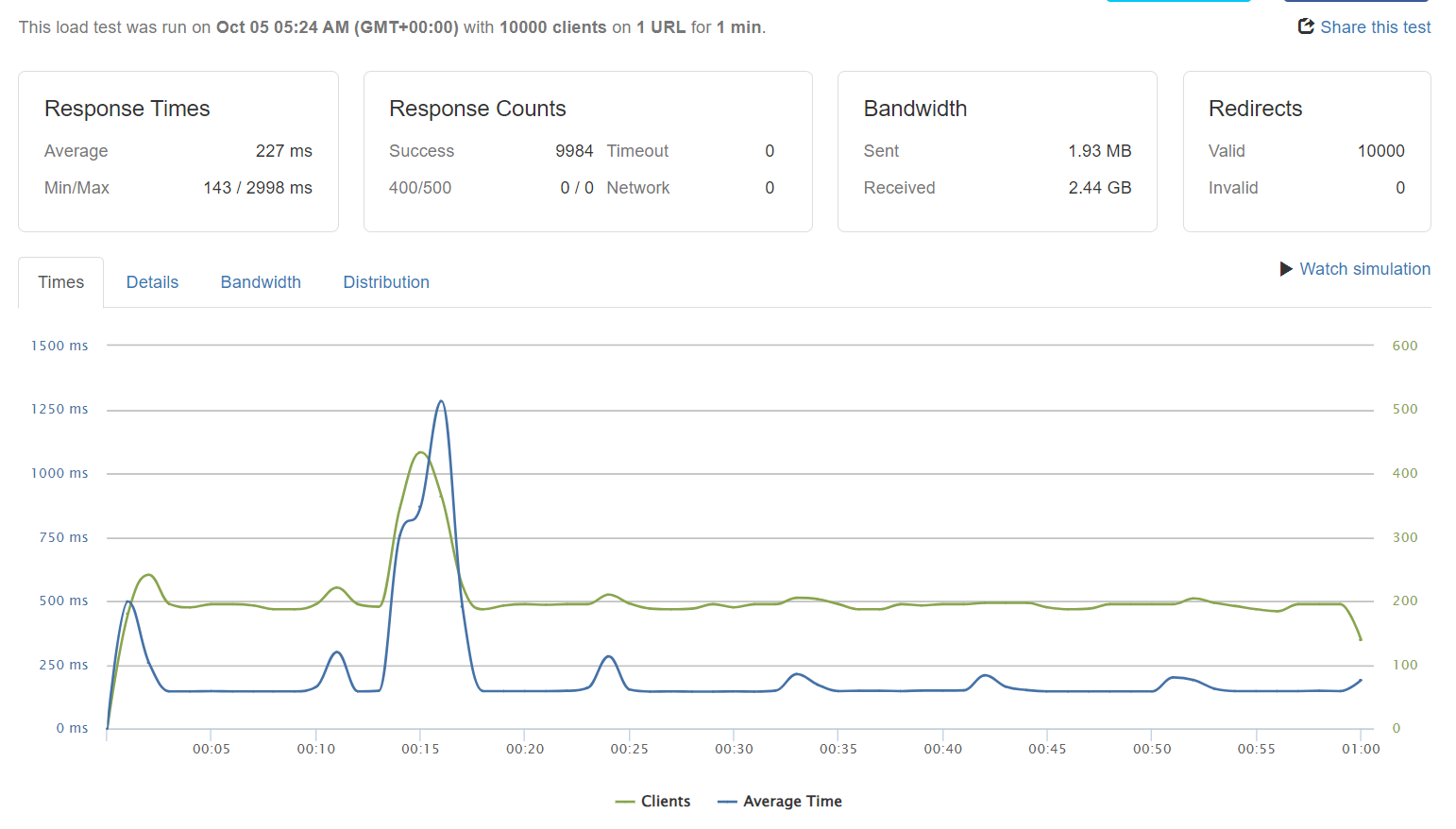Click the green Clients legend line swatch
The image size is (1456, 829).
tap(624, 802)
